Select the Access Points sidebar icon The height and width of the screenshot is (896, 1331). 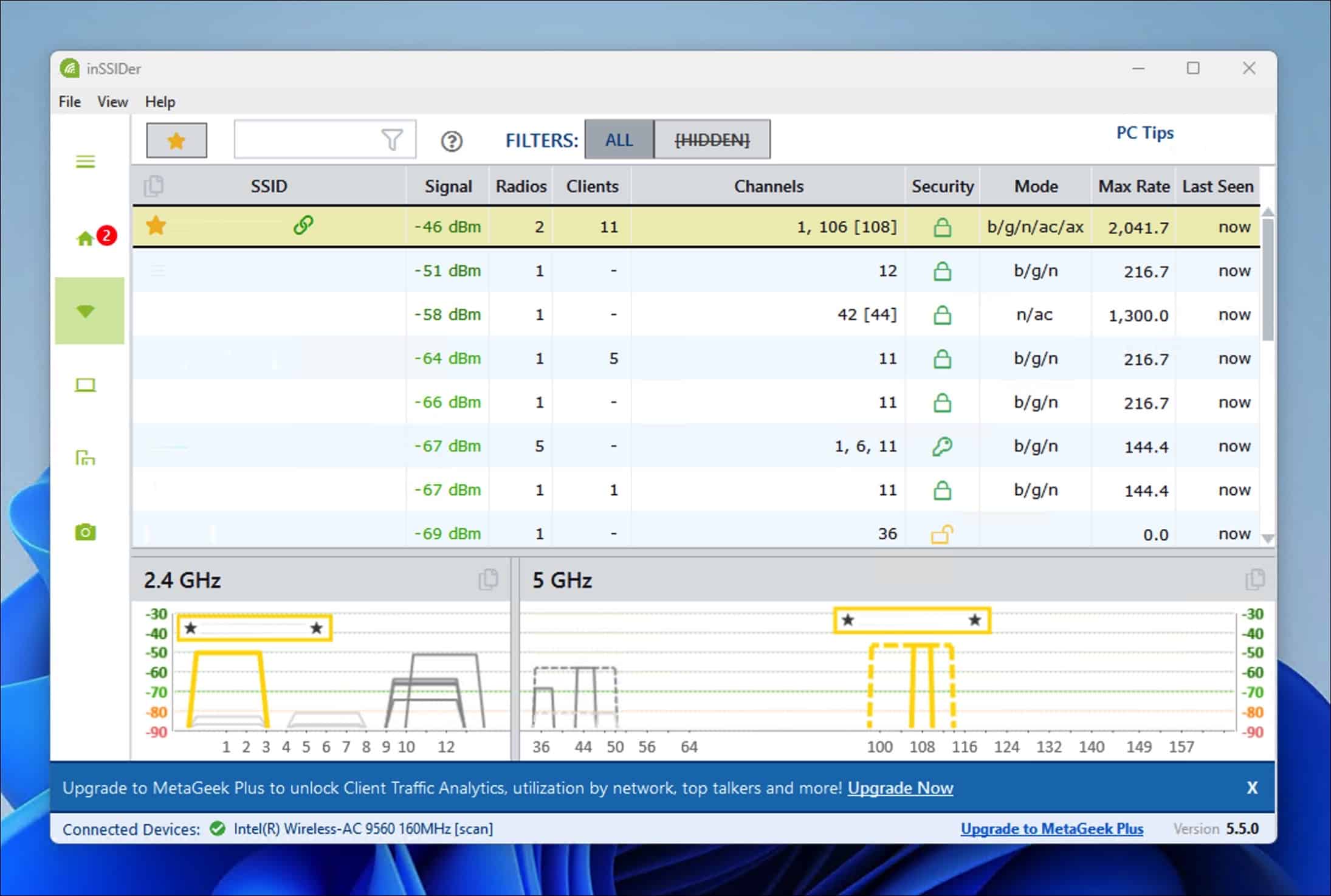(86, 458)
